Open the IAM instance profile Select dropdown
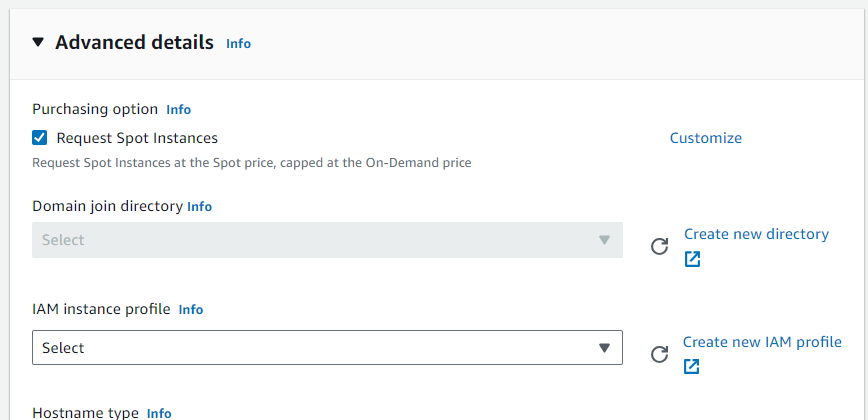Screen dimensions: 868x420 [x=327, y=348]
